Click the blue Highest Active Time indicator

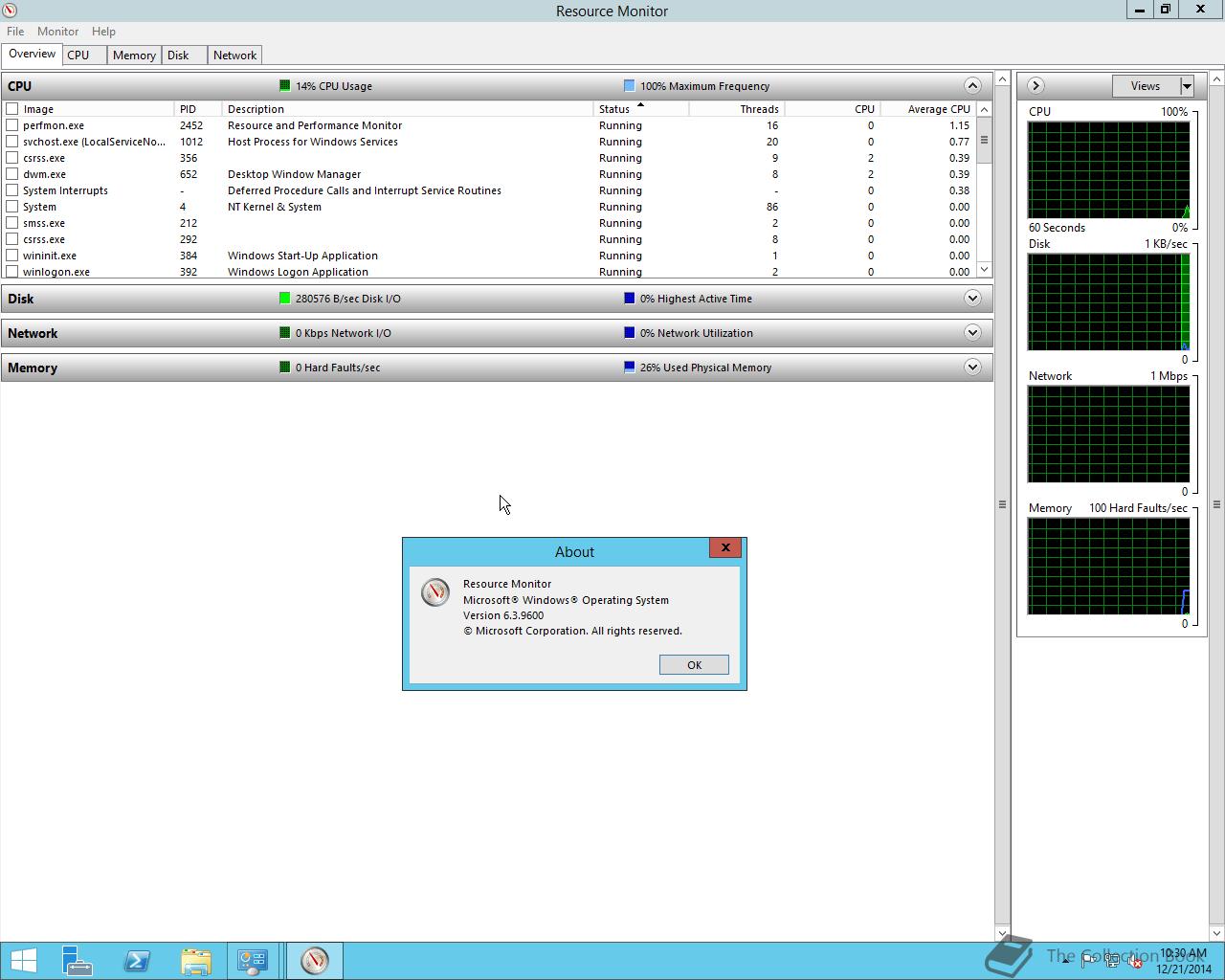click(x=629, y=299)
